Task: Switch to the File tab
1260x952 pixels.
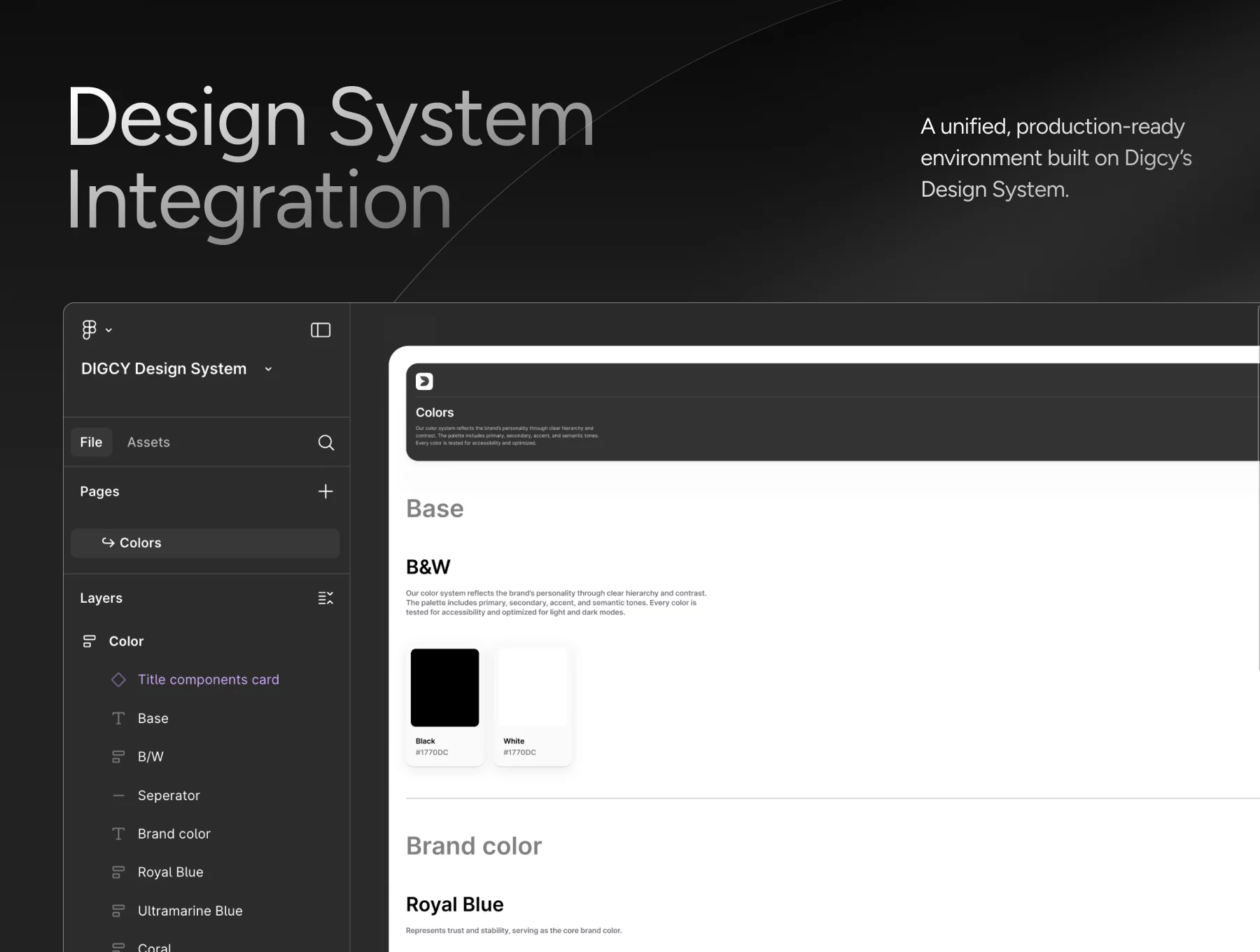Action: (x=91, y=442)
